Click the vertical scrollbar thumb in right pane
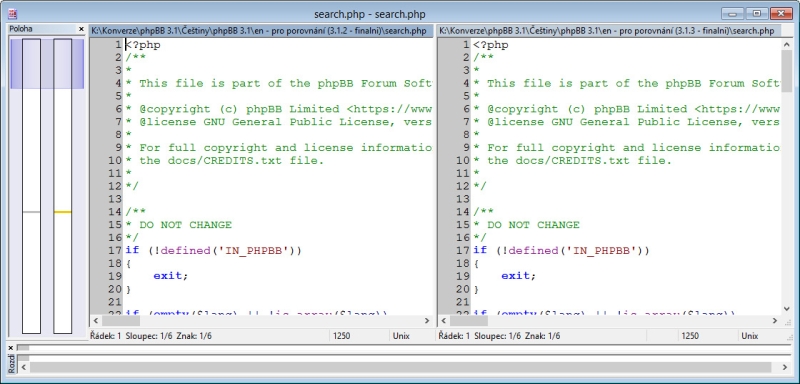 786,71
